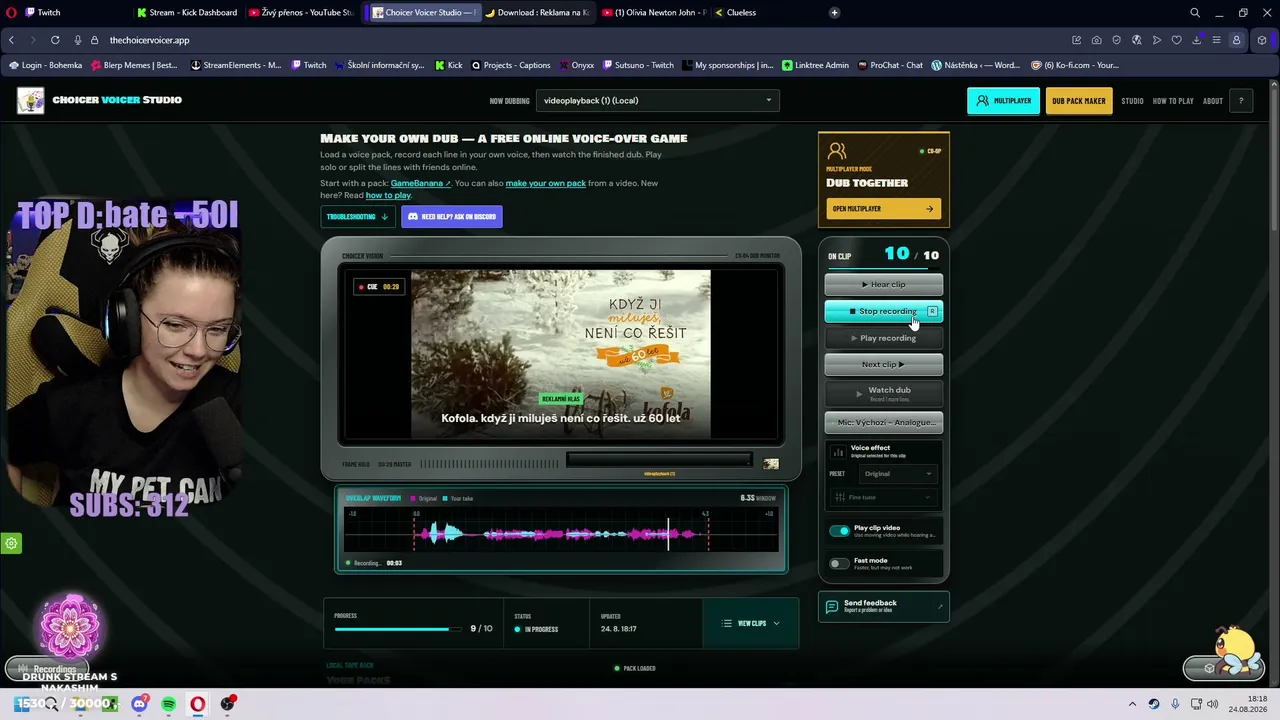The width and height of the screenshot is (1280, 720).
Task: Open Discord from the Windows taskbar
Action: click(x=139, y=704)
